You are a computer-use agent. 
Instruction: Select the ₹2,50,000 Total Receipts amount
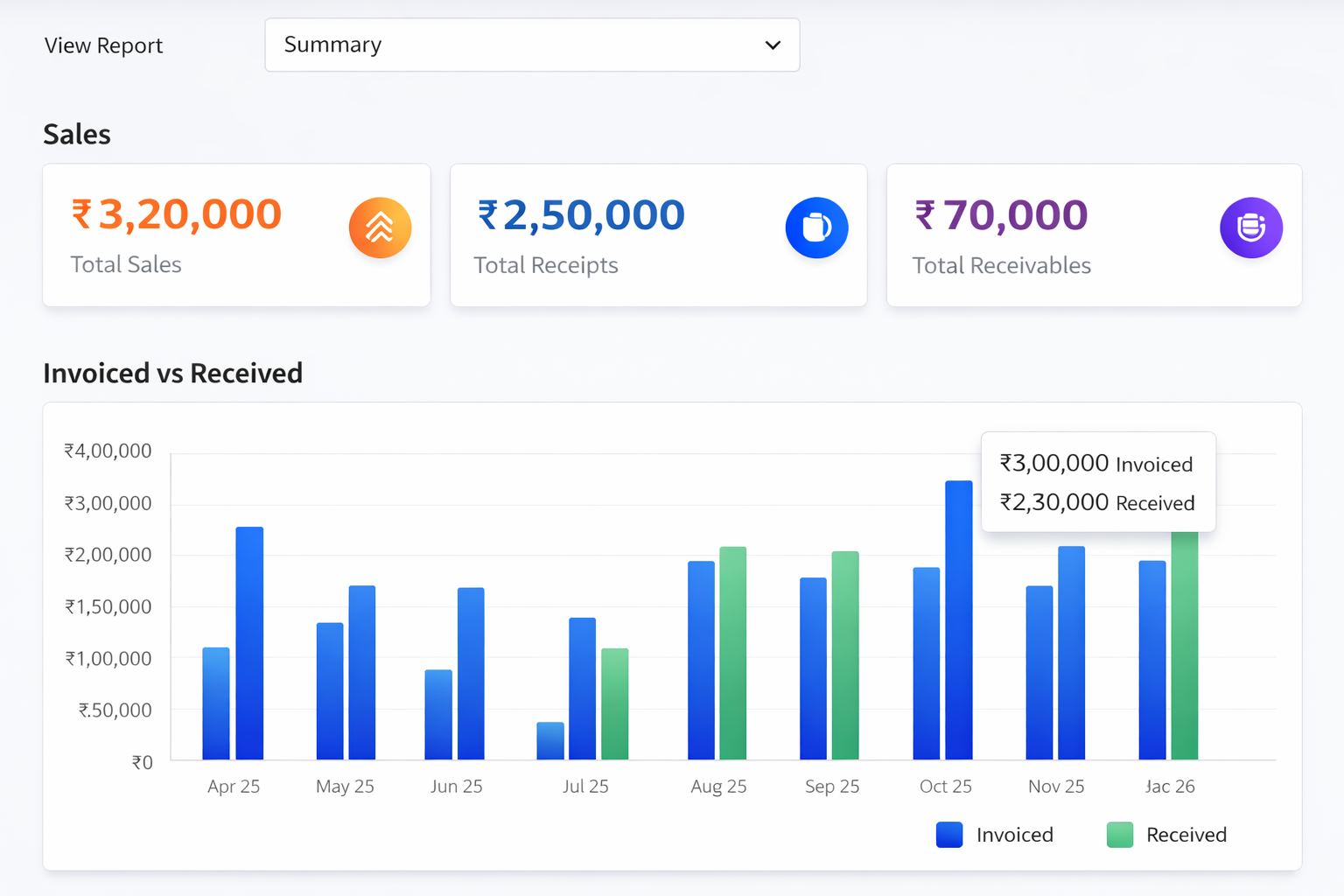[581, 215]
